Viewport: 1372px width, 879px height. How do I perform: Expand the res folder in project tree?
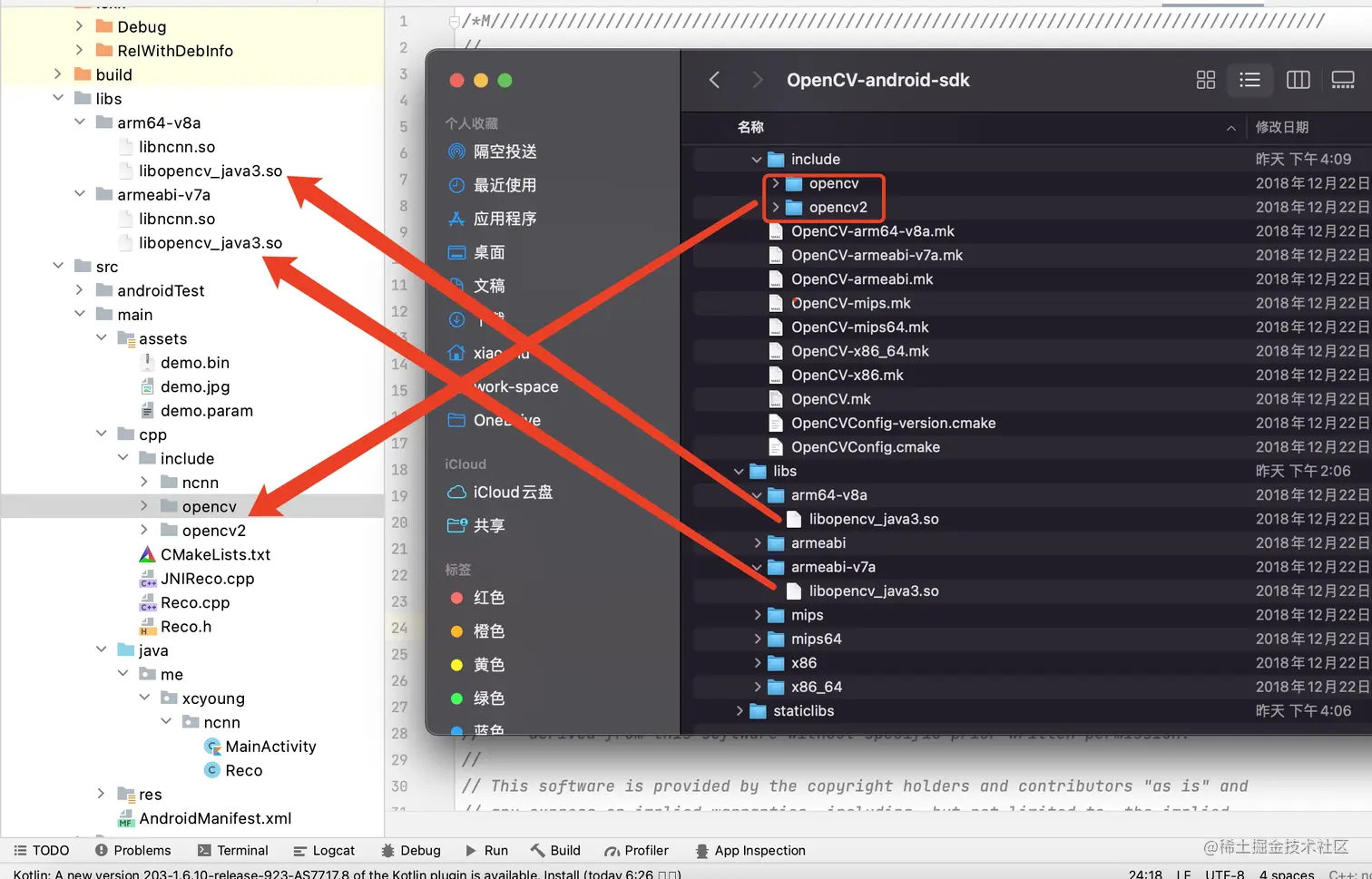point(102,794)
